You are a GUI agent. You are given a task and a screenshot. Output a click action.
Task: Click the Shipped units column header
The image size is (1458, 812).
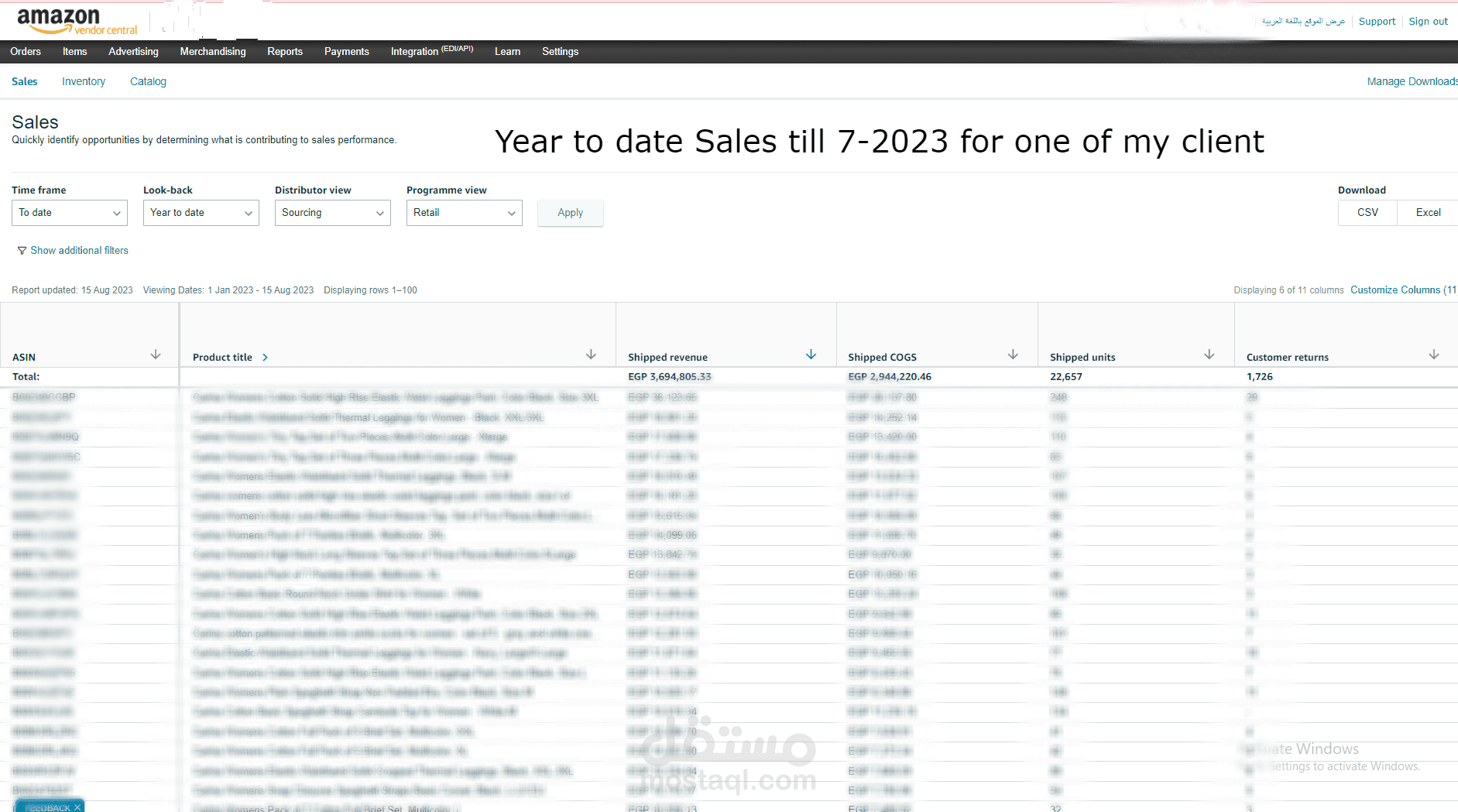pyautogui.click(x=1082, y=358)
